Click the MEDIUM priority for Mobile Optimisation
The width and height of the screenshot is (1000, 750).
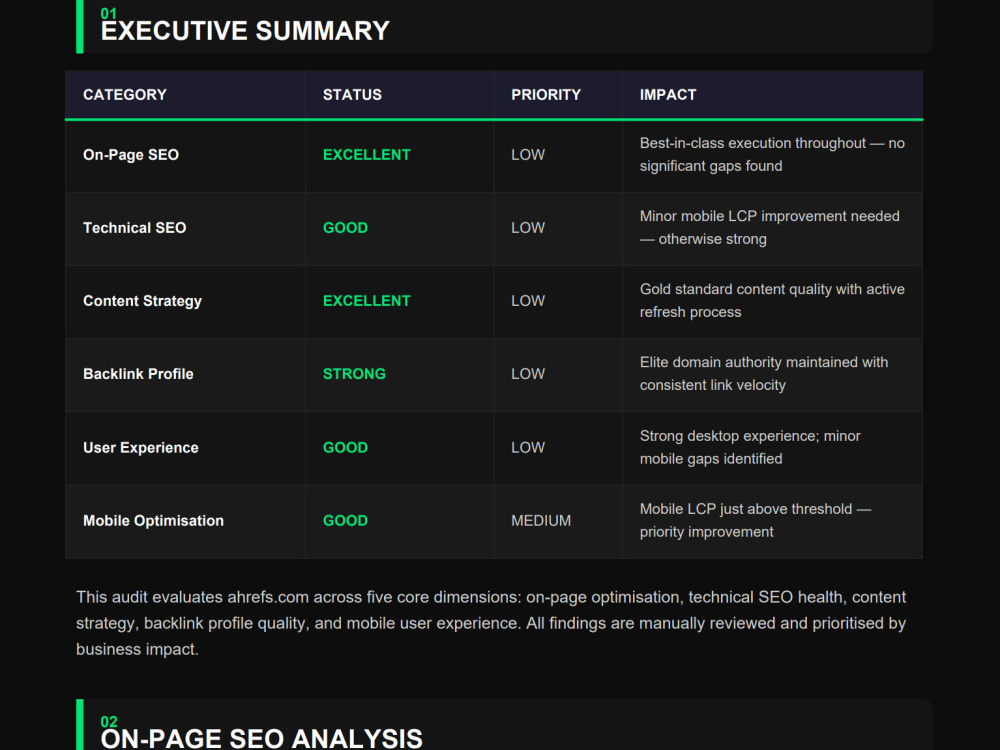pos(541,520)
